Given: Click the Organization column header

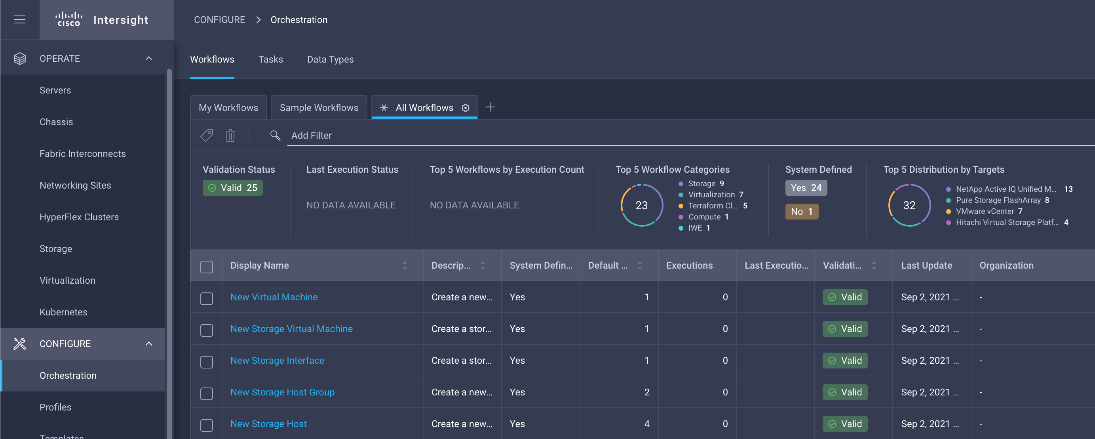Looking at the screenshot, I should point(1006,266).
